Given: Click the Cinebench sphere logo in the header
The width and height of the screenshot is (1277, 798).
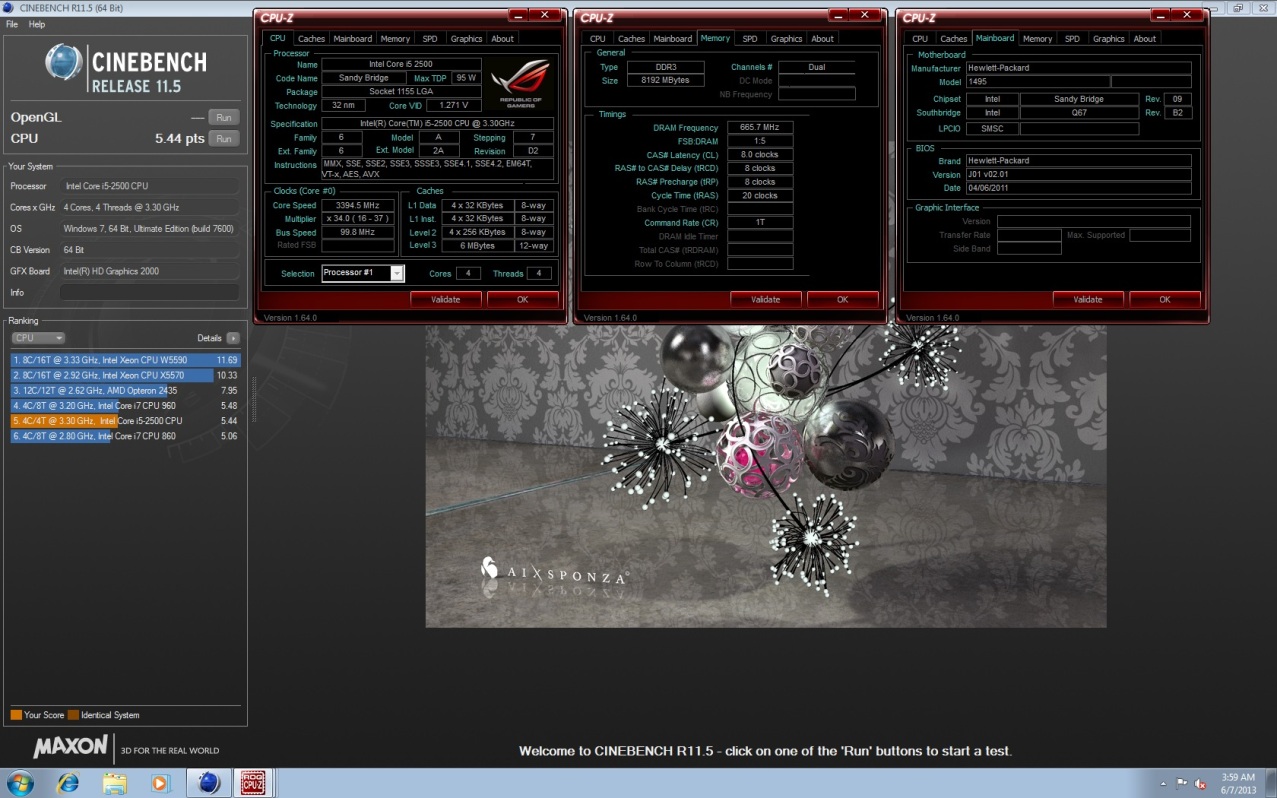Looking at the screenshot, I should point(64,62).
